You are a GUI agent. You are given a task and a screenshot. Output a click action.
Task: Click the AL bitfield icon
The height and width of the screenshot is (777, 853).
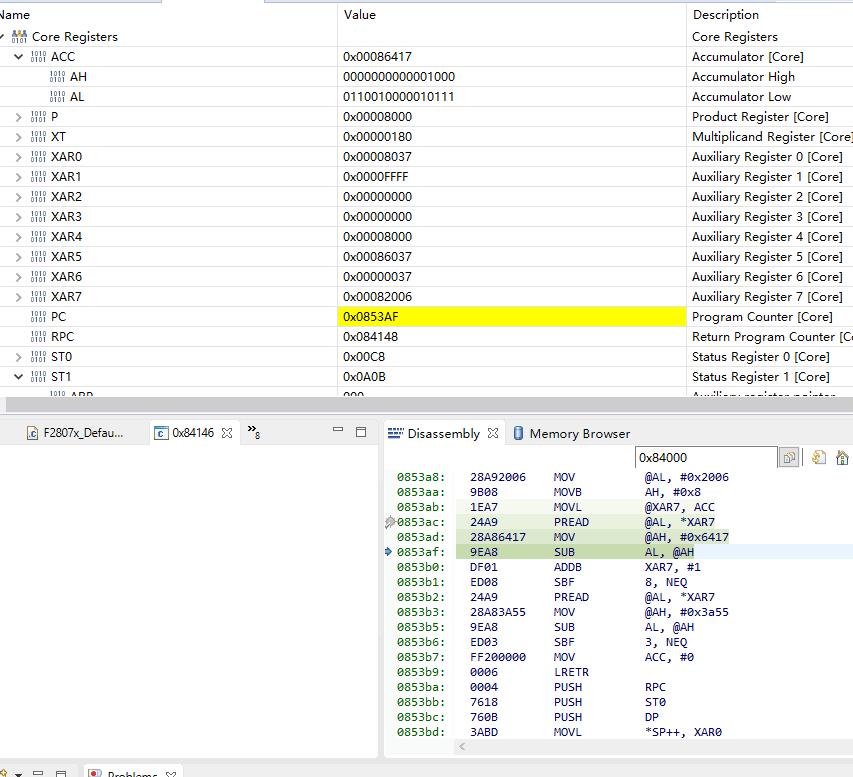point(58,97)
